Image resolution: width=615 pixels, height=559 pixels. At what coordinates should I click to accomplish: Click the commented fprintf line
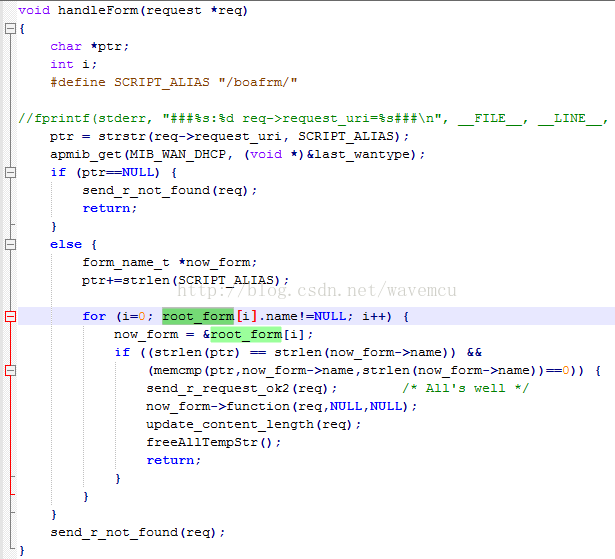[x=313, y=118]
